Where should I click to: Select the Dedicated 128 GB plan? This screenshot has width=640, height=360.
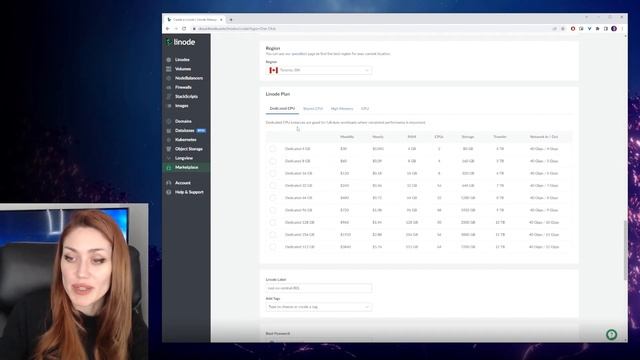(272, 222)
